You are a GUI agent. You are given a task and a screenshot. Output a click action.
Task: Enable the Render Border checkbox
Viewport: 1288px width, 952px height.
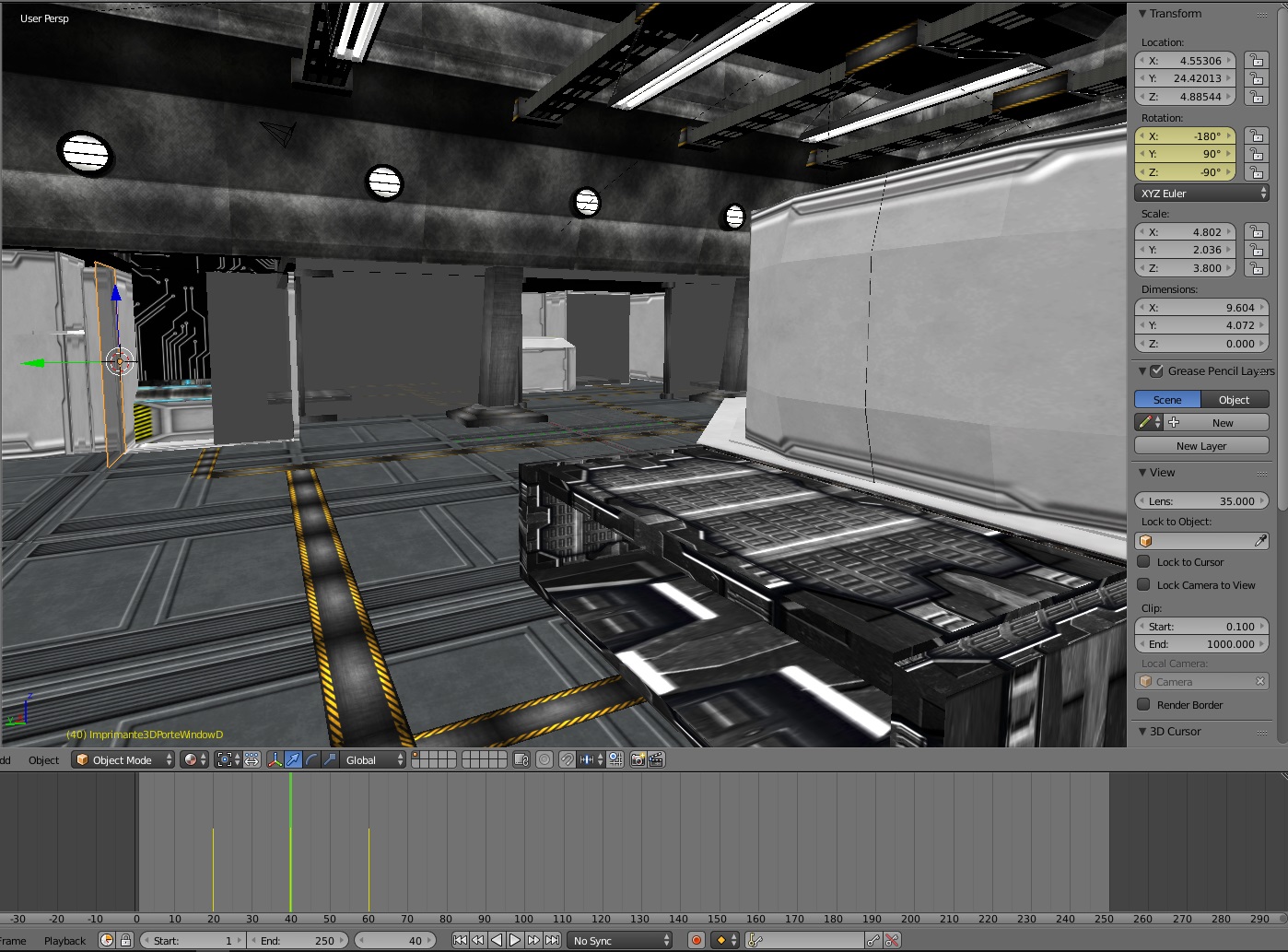(1144, 704)
